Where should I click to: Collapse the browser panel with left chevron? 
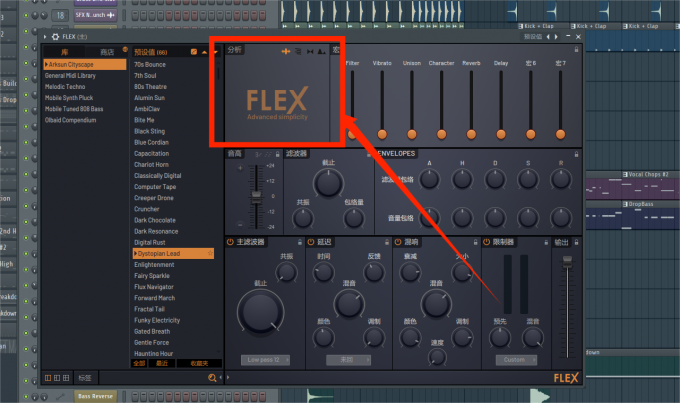click(x=220, y=378)
